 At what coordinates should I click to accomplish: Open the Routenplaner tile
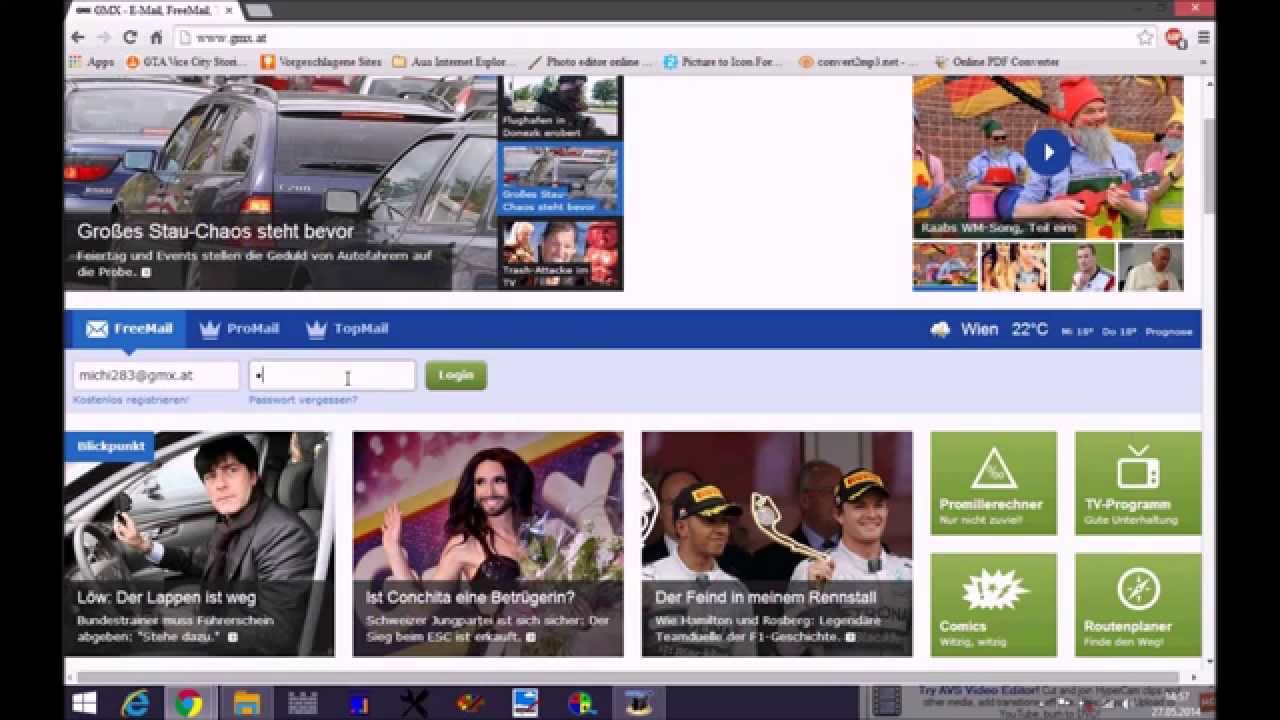point(1138,605)
